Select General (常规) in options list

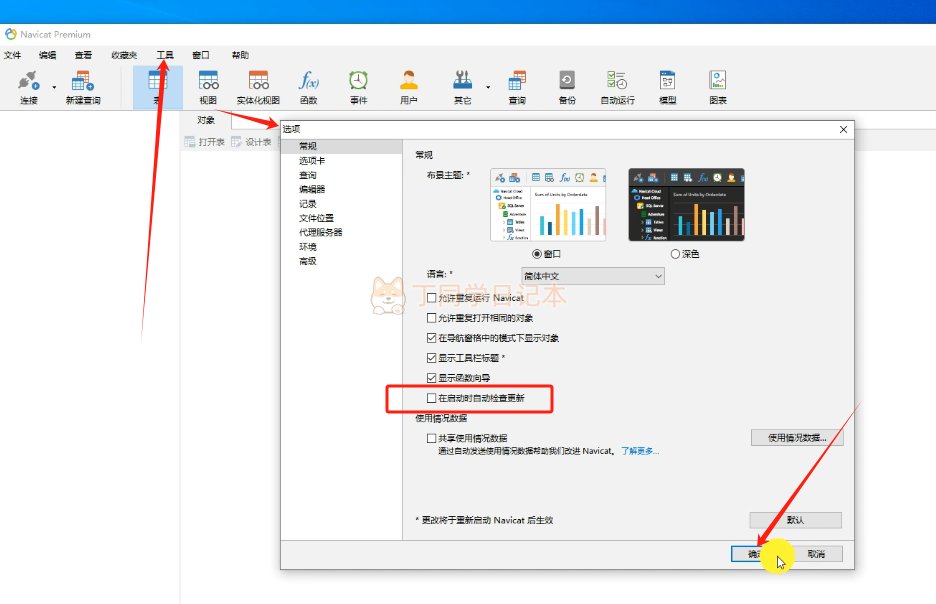pyautogui.click(x=341, y=146)
